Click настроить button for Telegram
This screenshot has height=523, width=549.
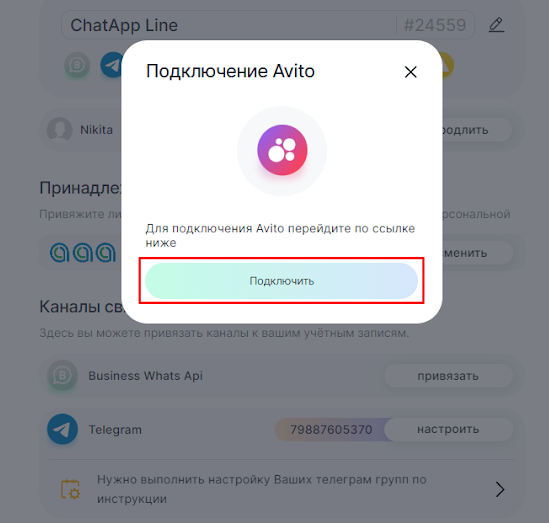point(448,429)
